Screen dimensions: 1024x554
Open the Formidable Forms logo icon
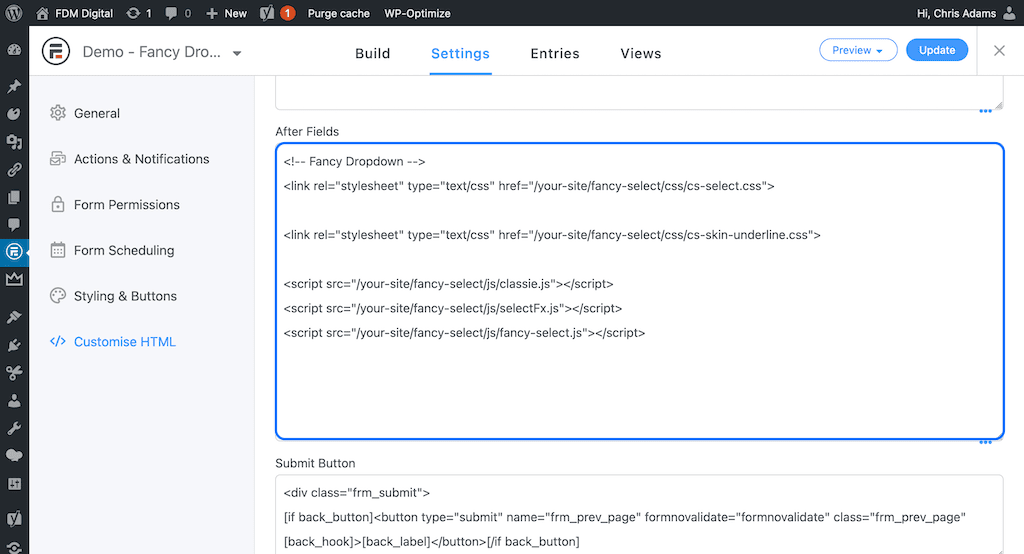[56, 51]
